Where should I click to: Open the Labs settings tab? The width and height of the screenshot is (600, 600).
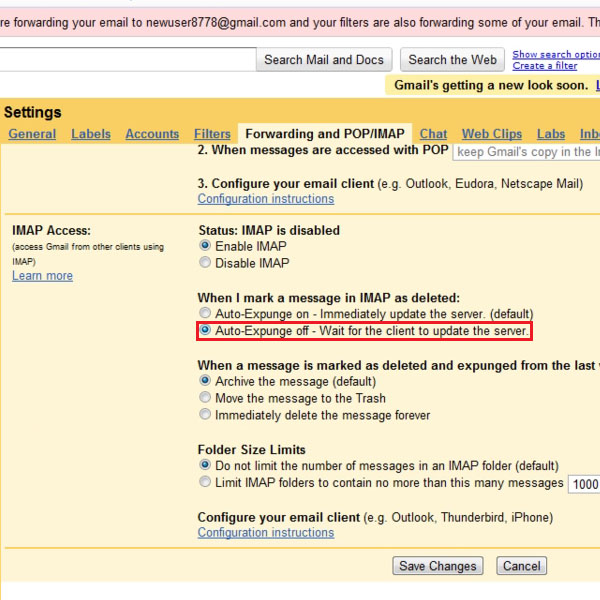[551, 134]
